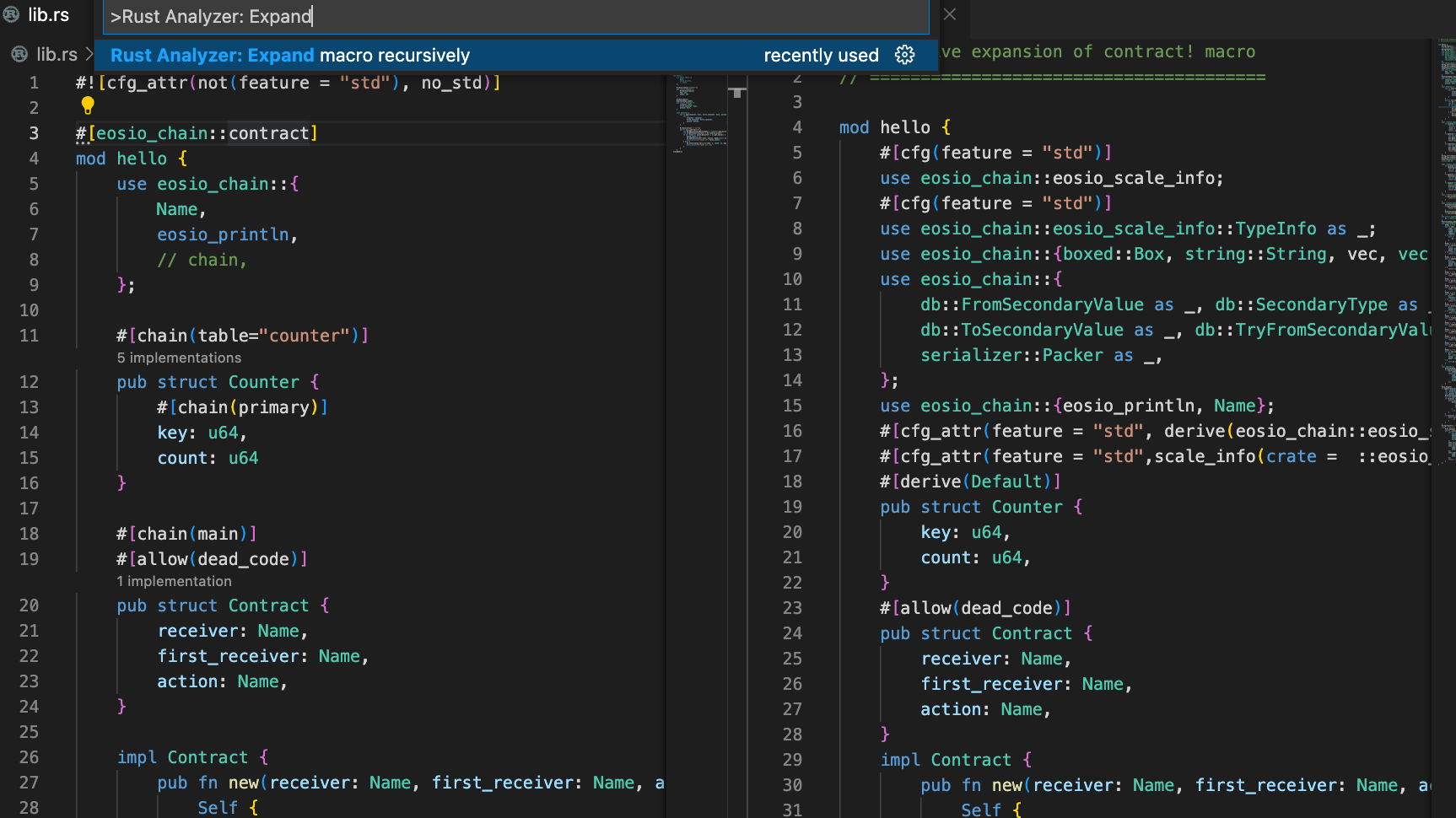Click the gear icon in command palette result
Viewport: 1456px width, 818px height.
pos(905,55)
